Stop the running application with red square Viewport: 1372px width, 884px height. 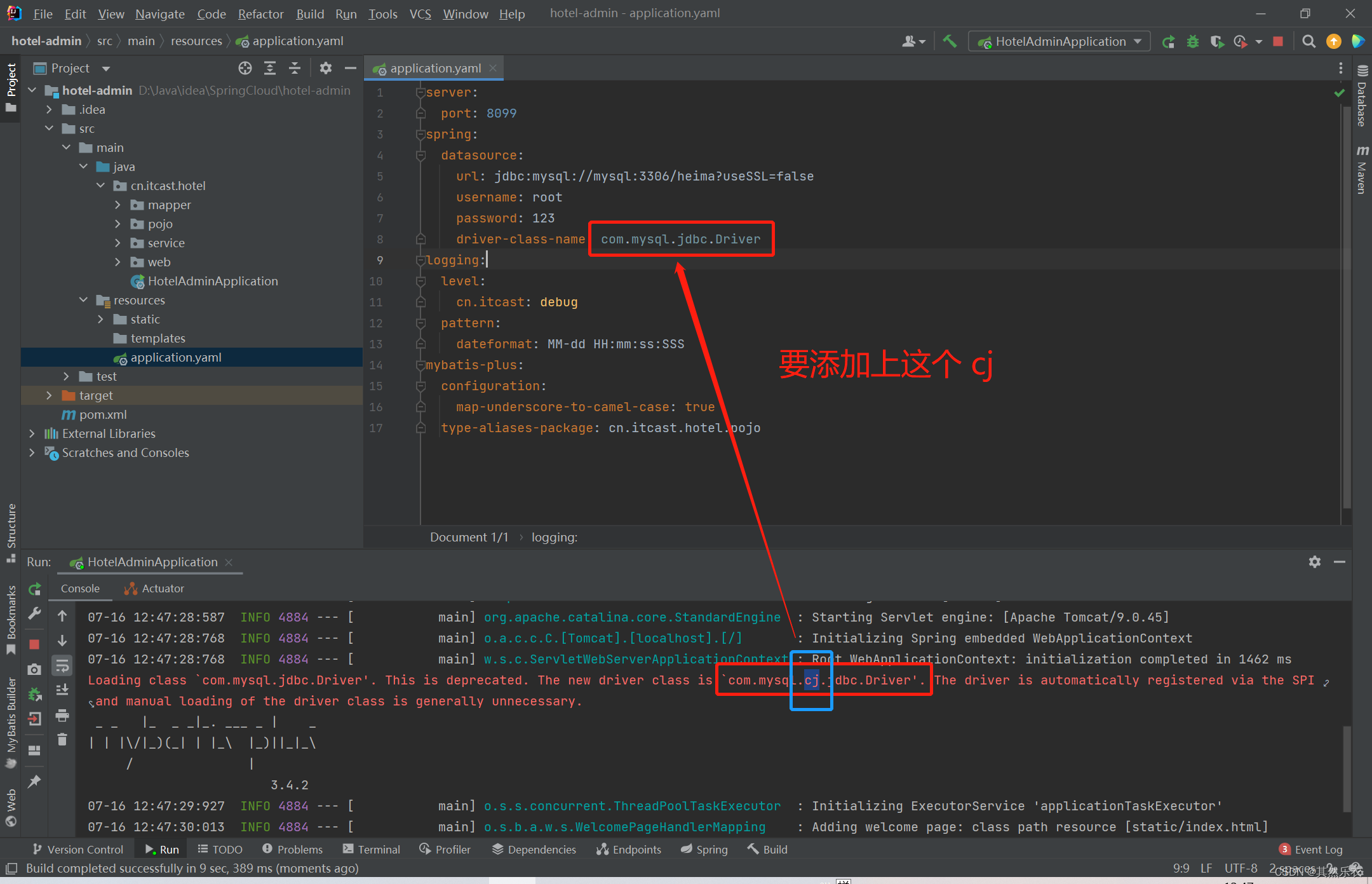click(x=1278, y=41)
